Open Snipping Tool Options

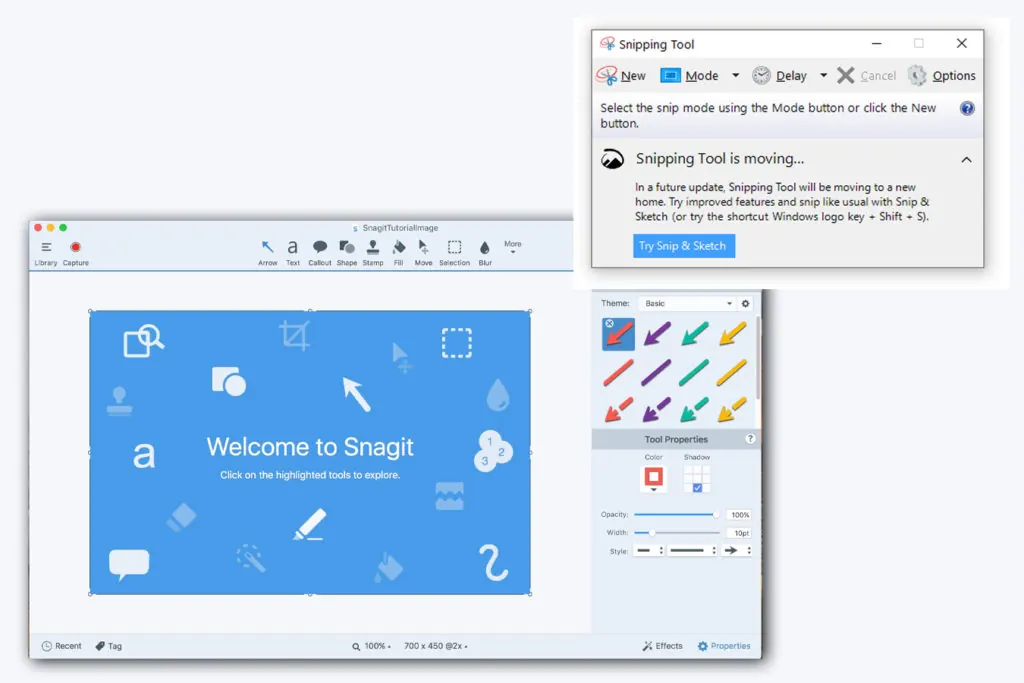click(942, 76)
